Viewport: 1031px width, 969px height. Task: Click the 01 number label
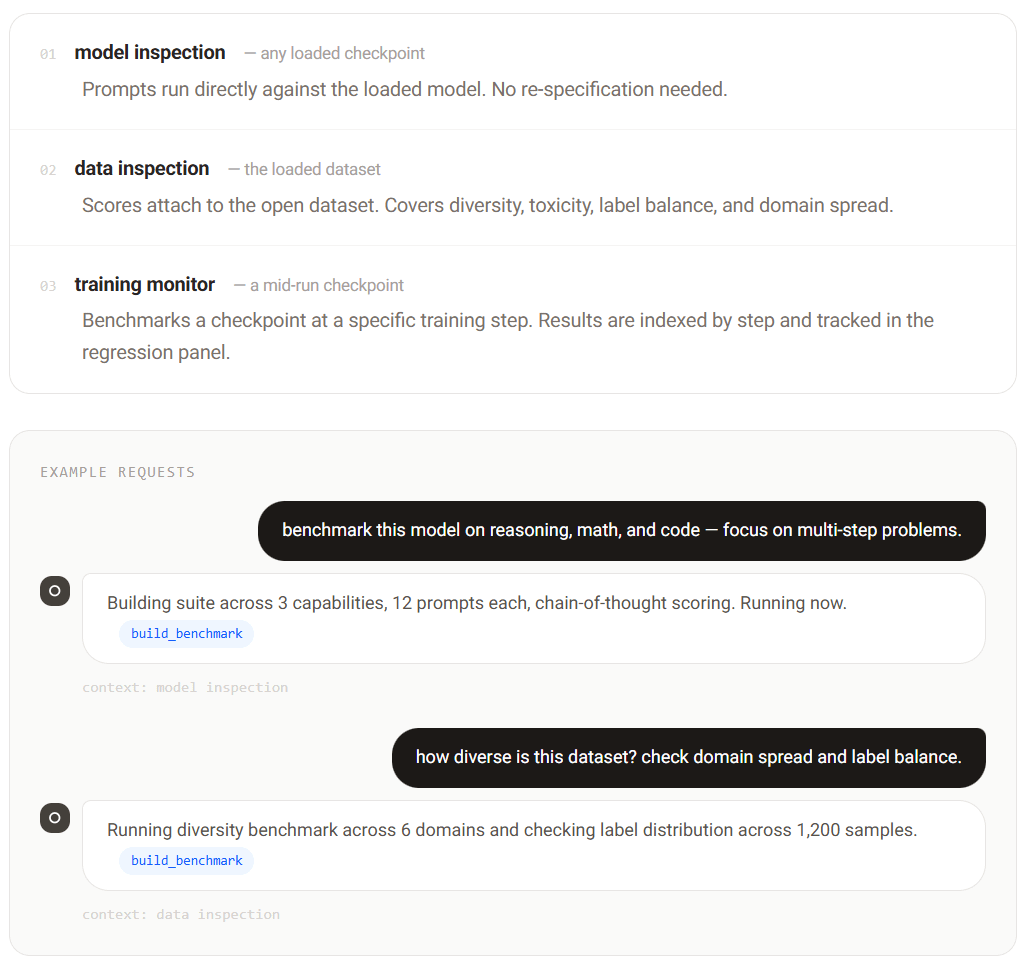pyautogui.click(x=48, y=54)
